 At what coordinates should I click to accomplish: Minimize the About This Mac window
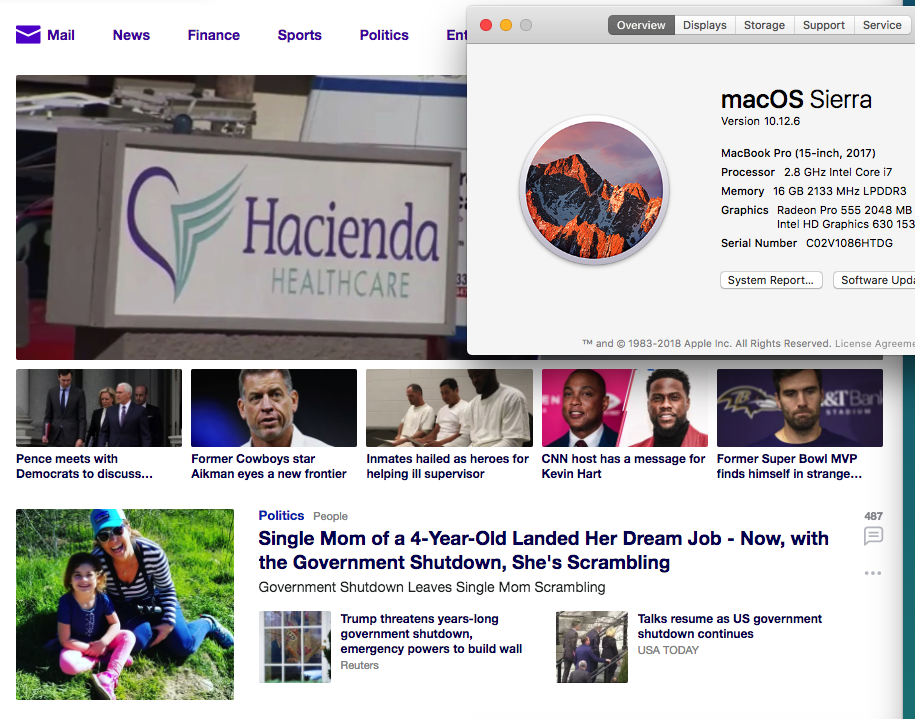coord(506,25)
